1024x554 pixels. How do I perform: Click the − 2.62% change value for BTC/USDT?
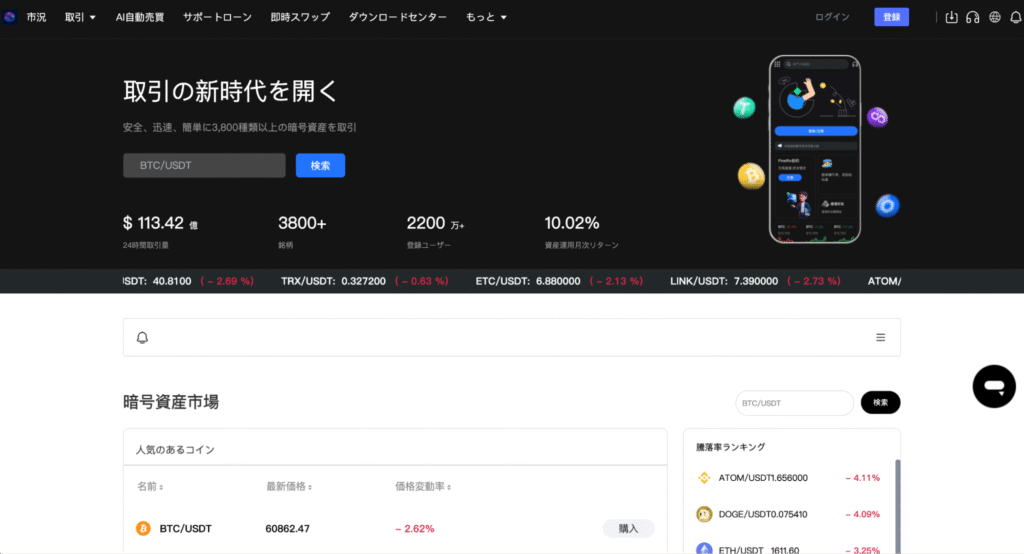coord(415,529)
